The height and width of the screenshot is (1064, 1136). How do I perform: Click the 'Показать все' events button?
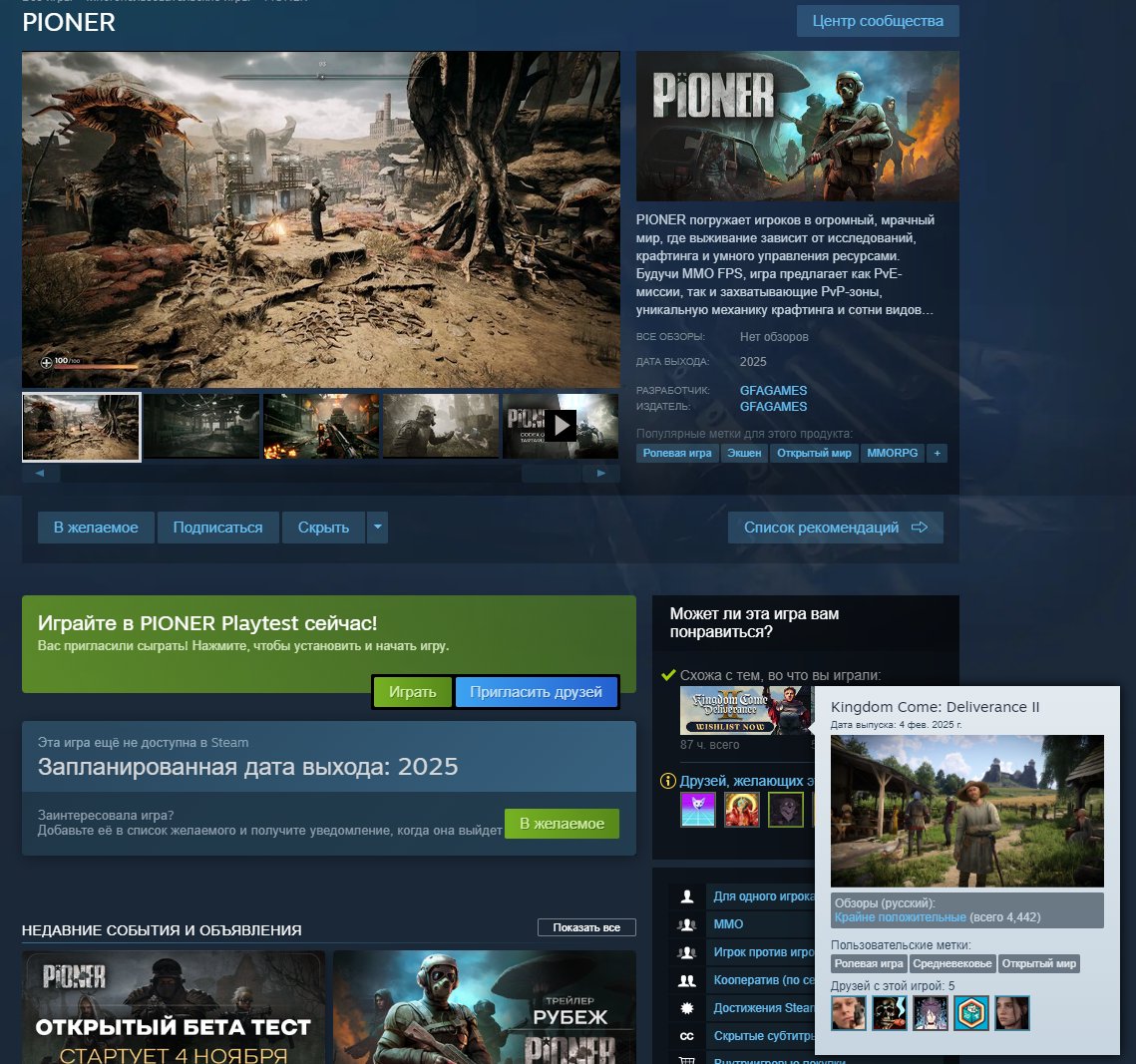[x=586, y=927]
